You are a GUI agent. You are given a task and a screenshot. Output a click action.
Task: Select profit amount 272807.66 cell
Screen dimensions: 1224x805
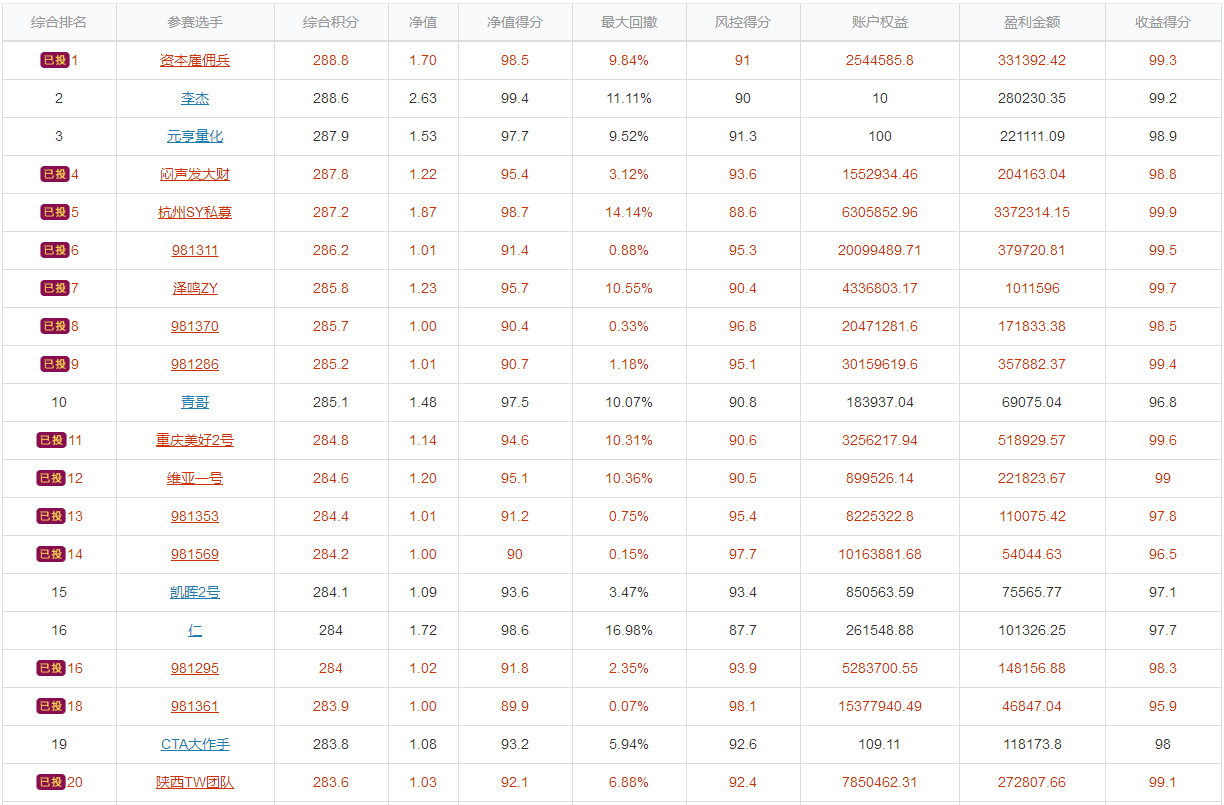(1032, 782)
